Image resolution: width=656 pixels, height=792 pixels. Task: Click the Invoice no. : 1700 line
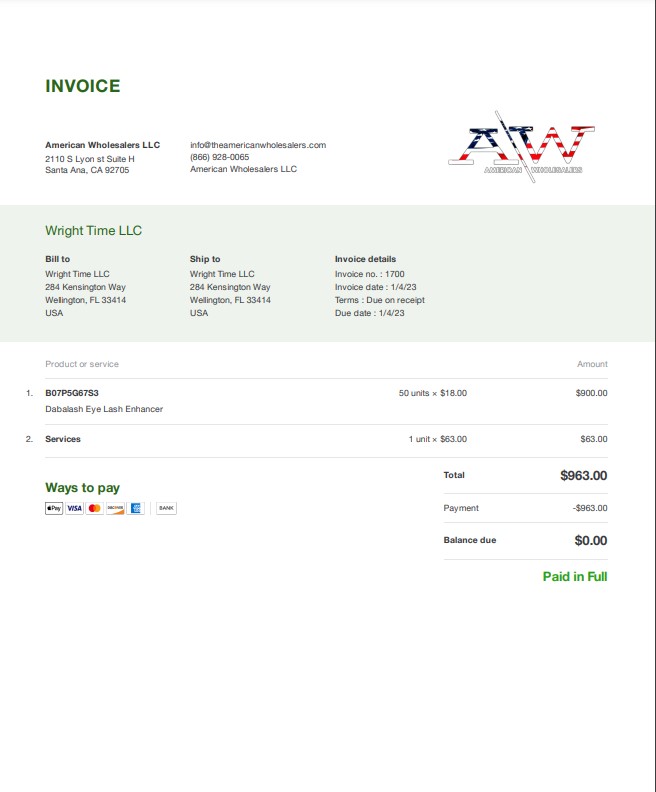(370, 274)
